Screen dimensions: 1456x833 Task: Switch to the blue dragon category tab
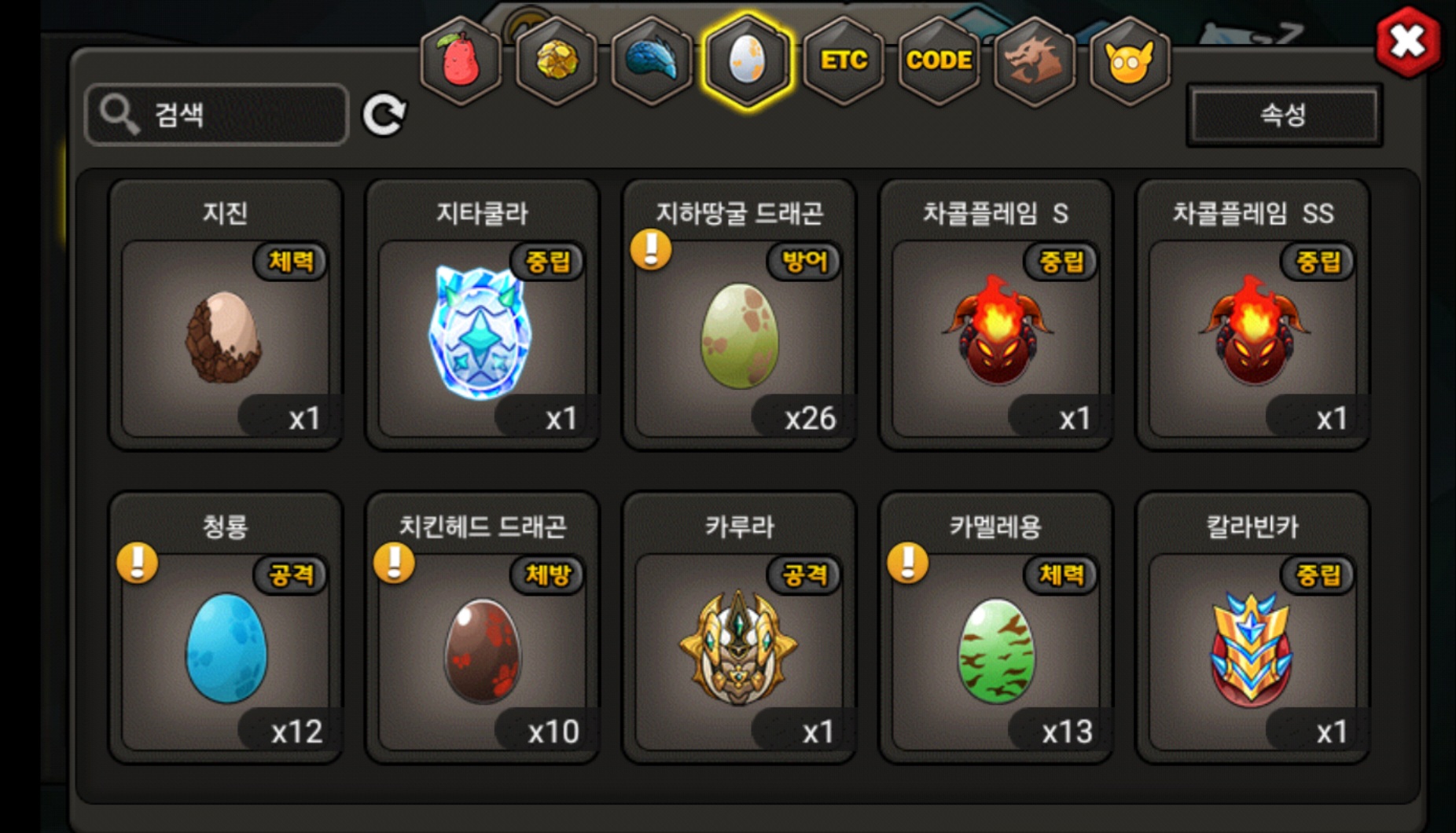click(x=652, y=61)
